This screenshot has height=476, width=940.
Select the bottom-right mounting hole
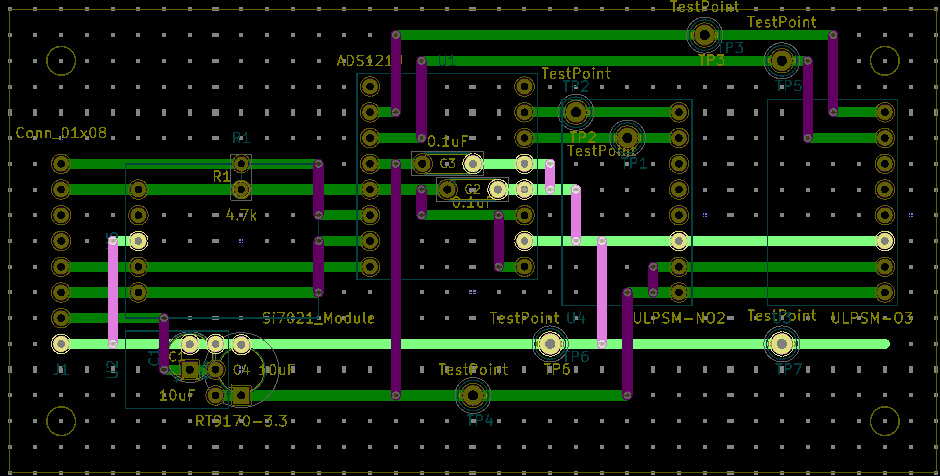tap(885, 422)
